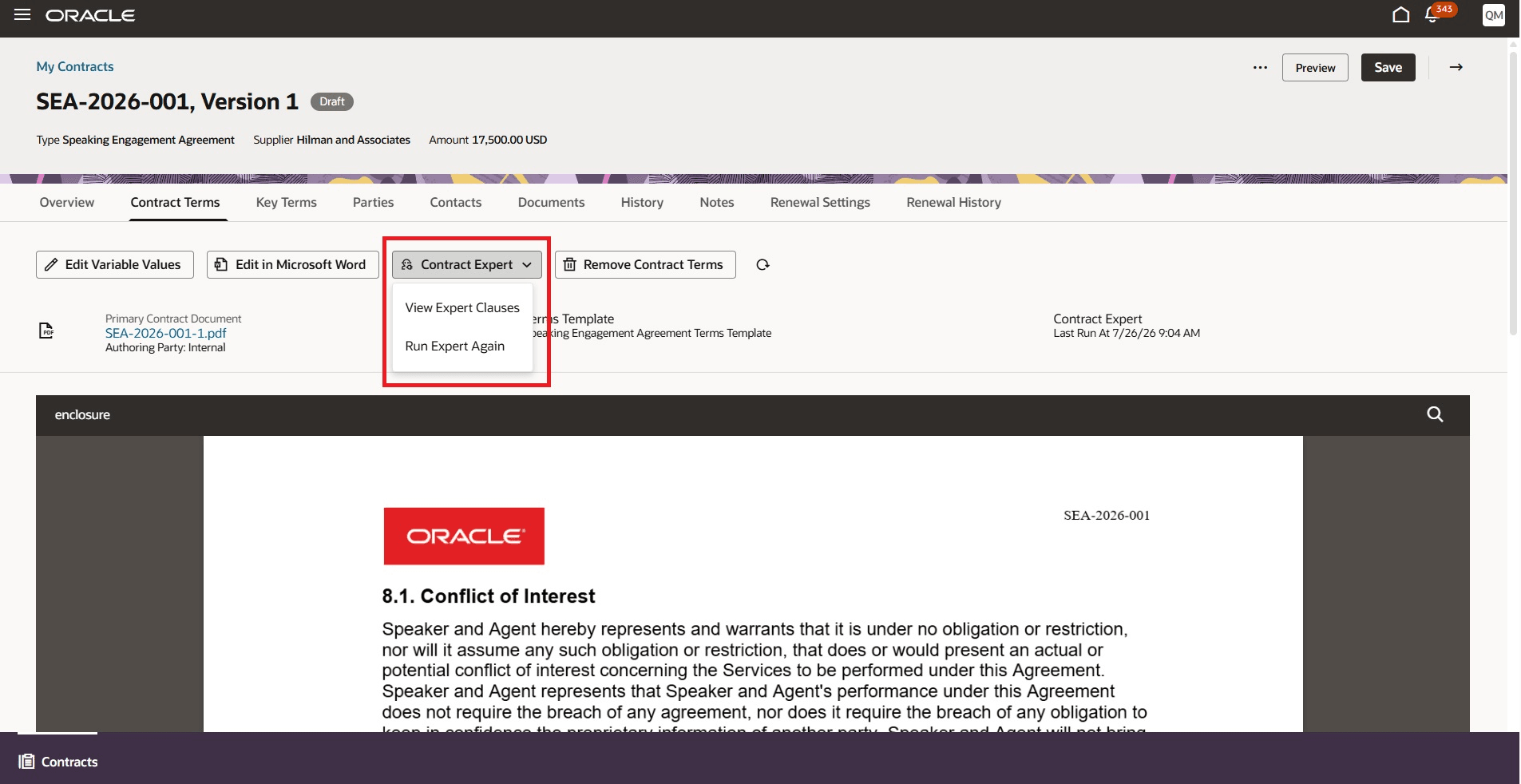
Task: Click the Preview button
Action: [1315, 68]
